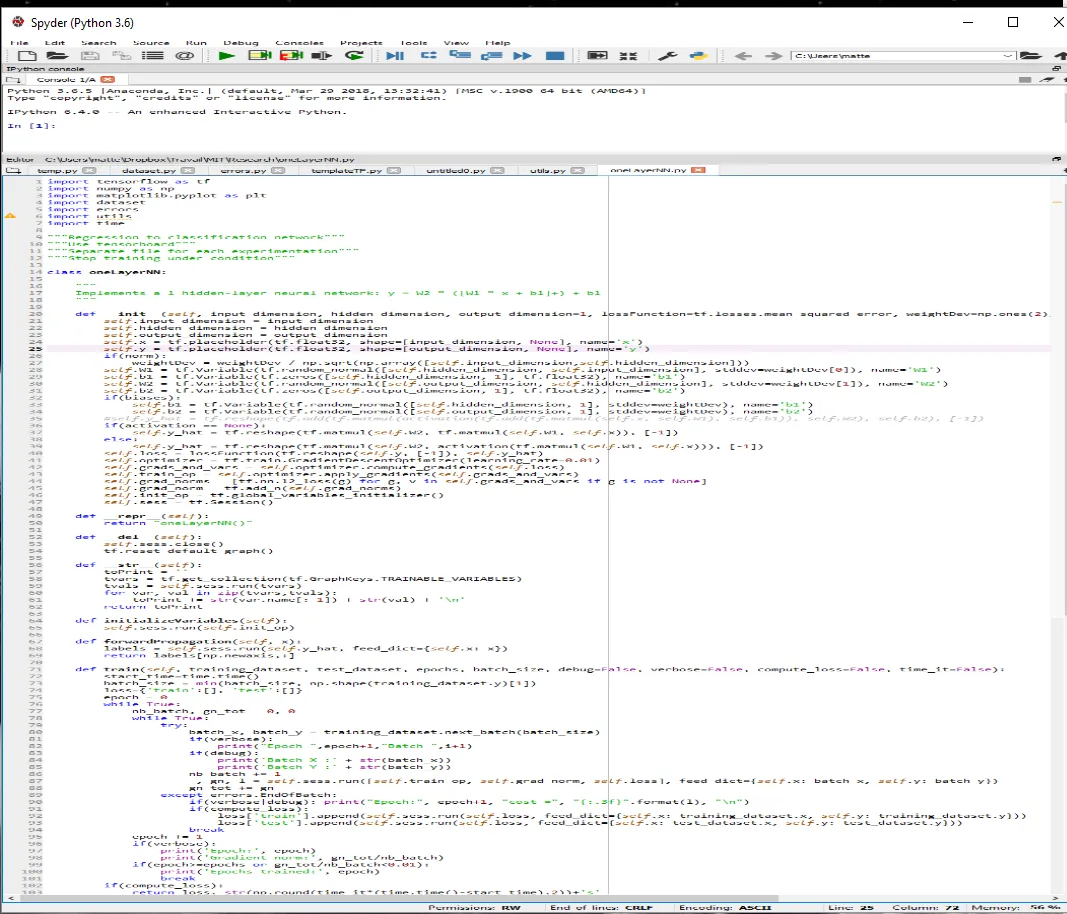Screen dimensions: 1067x914
Task: Switch to the templateTF.py tab
Action: [x=346, y=171]
